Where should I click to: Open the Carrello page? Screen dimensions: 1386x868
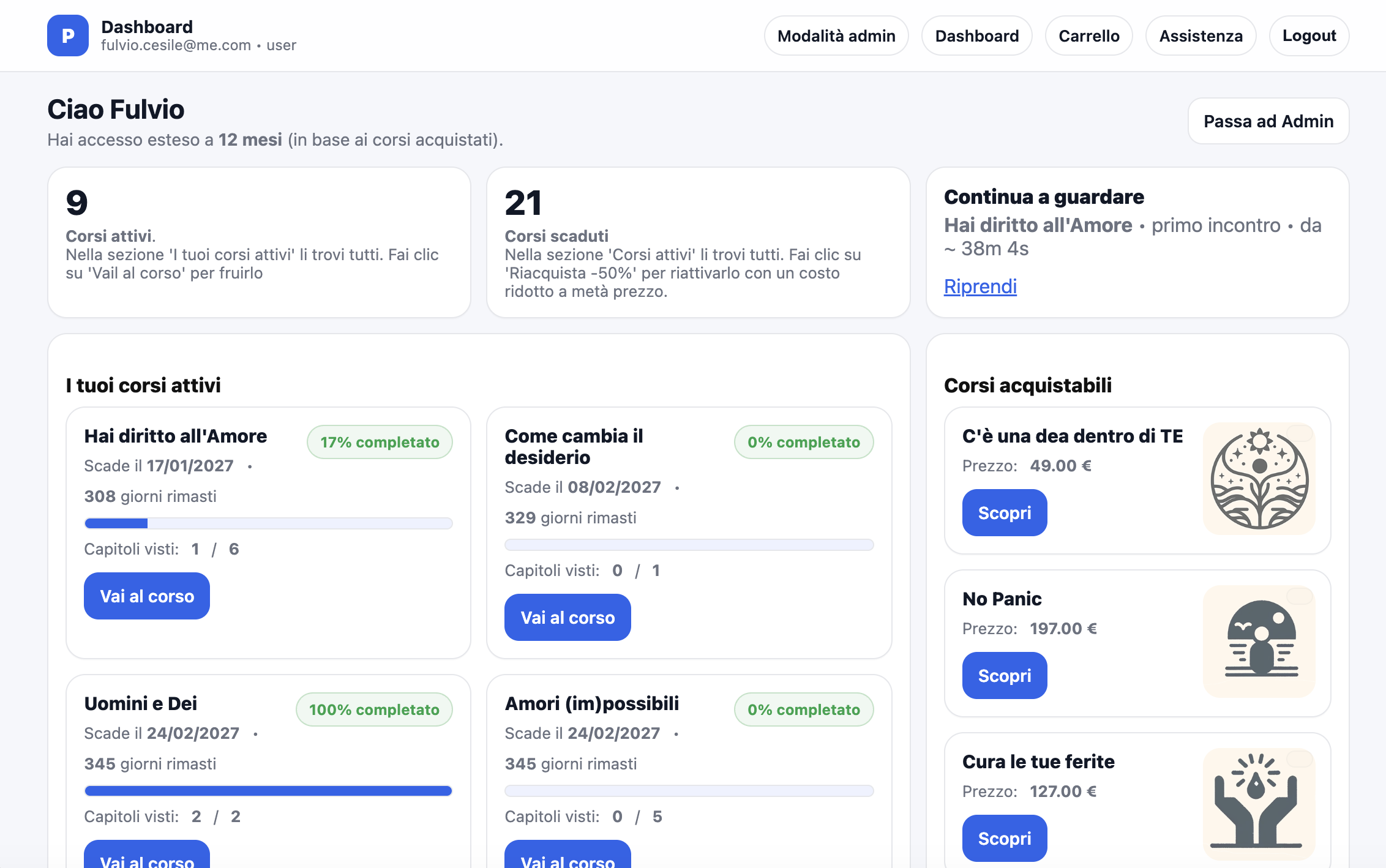(1088, 35)
